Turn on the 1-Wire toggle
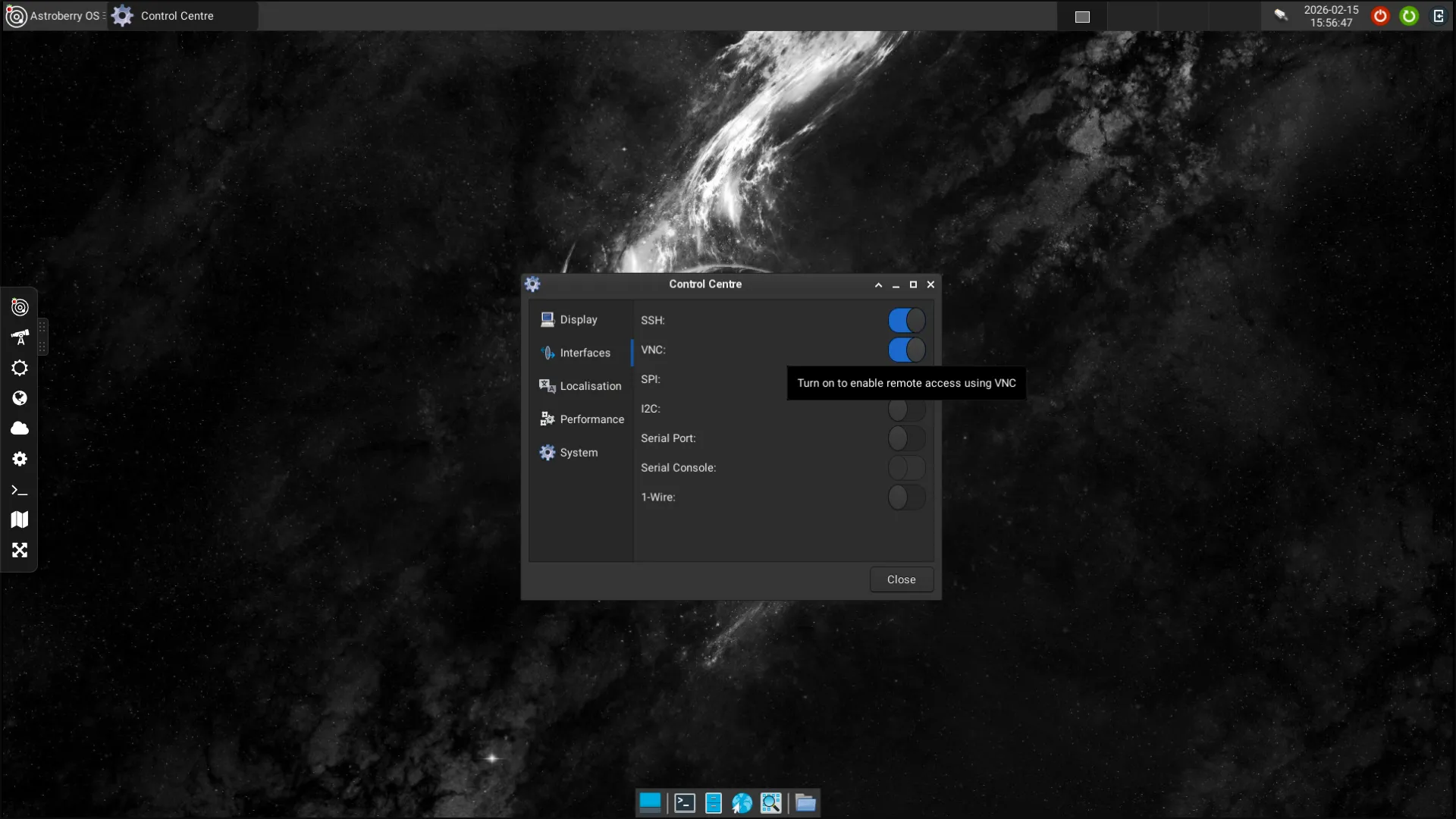This screenshot has height=819, width=1456. 906,497
